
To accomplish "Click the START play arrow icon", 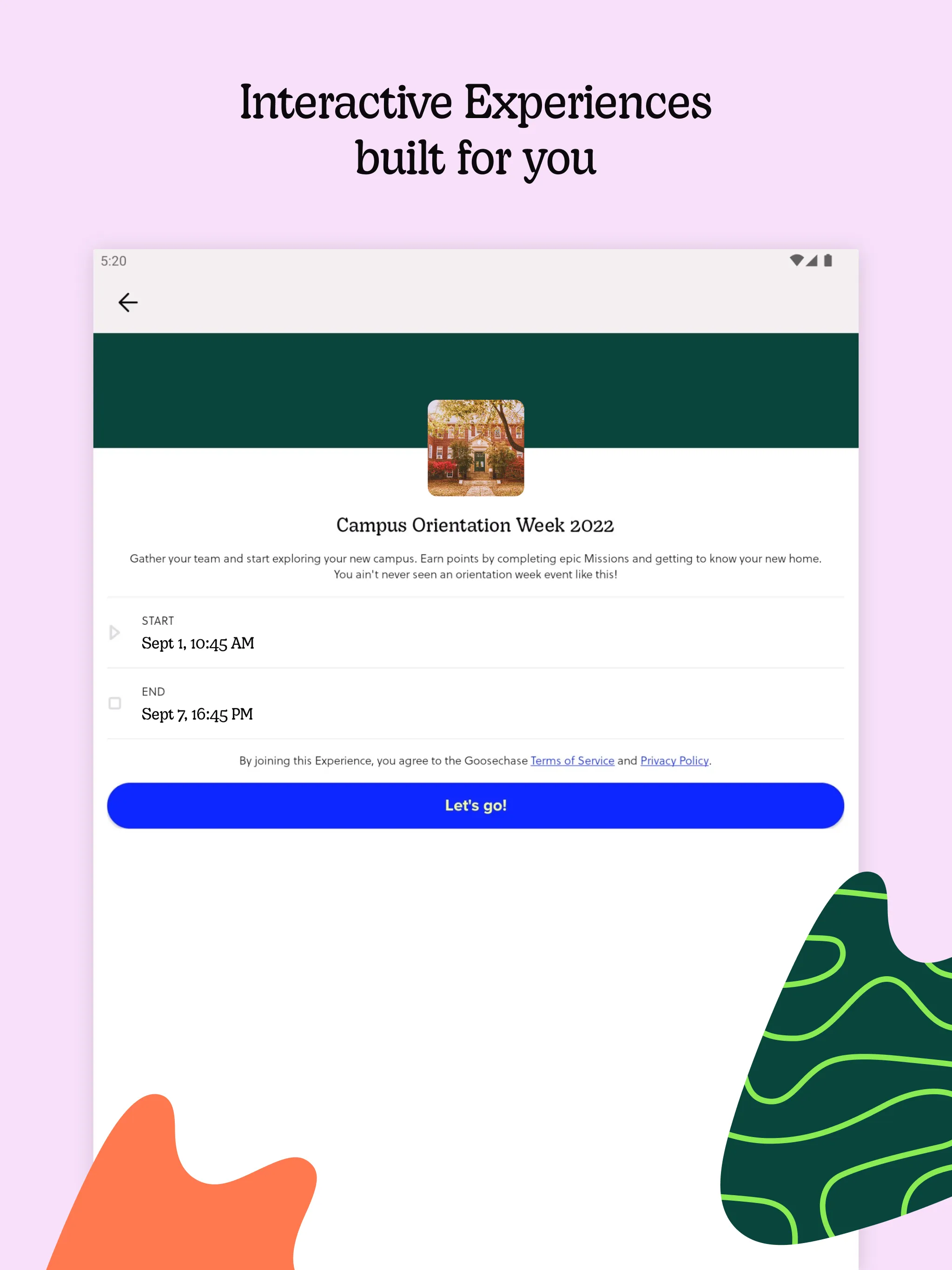I will click(115, 632).
